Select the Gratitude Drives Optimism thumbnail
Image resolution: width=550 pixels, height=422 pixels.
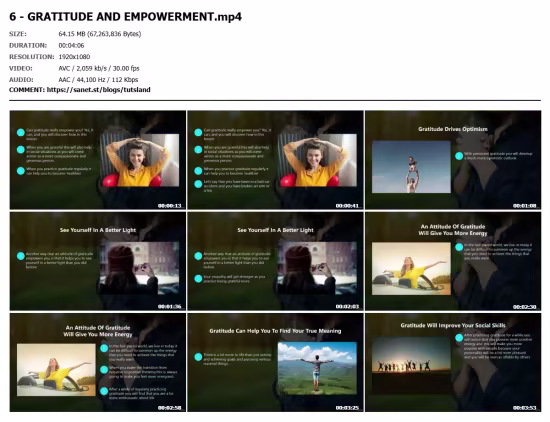[453, 160]
